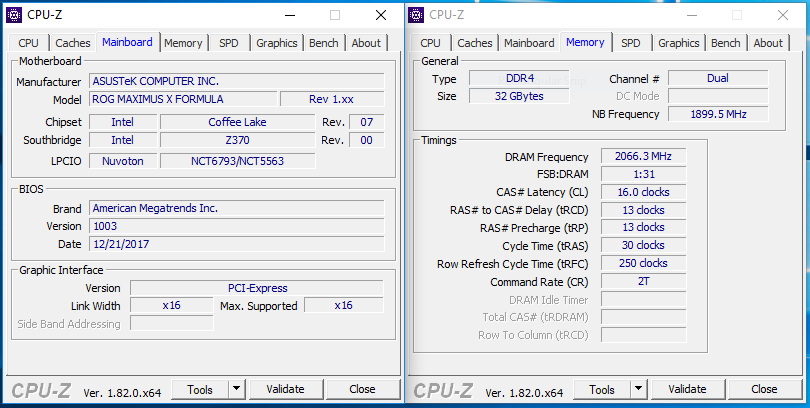Image resolution: width=810 pixels, height=408 pixels.
Task: Expand the Tools dropdown arrow in the Mainboard window
Action: click(237, 389)
